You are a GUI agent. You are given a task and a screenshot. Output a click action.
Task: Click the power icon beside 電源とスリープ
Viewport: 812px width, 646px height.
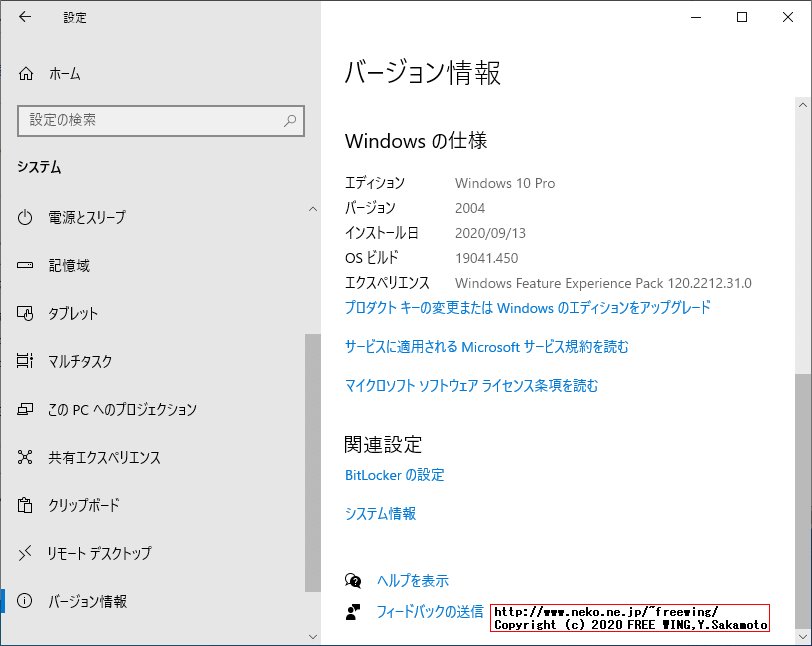click(x=25, y=217)
